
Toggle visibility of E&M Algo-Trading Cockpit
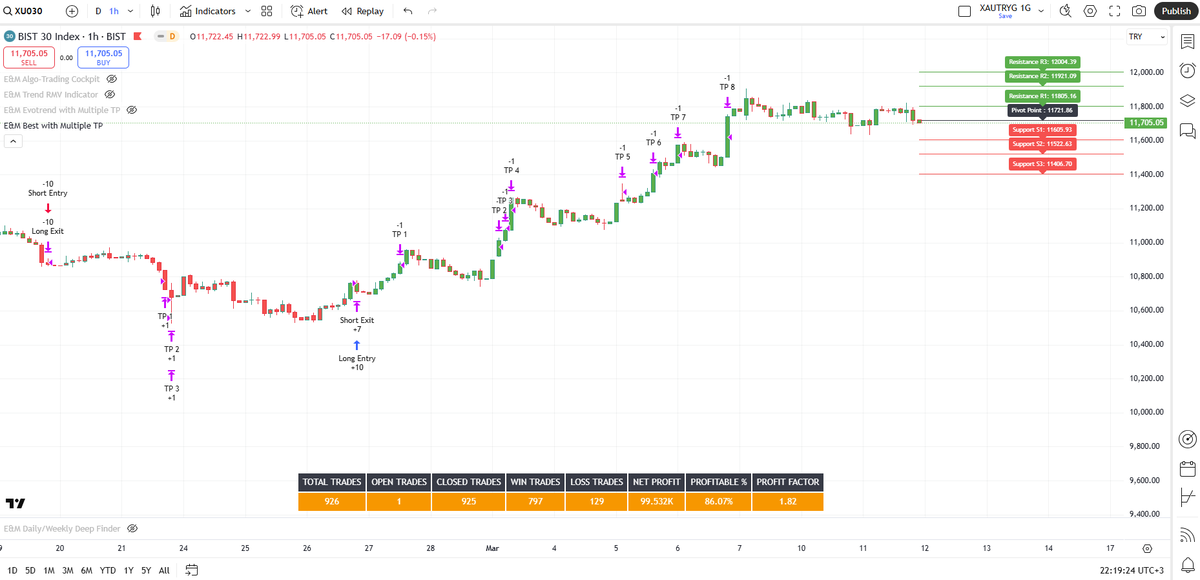pos(112,78)
